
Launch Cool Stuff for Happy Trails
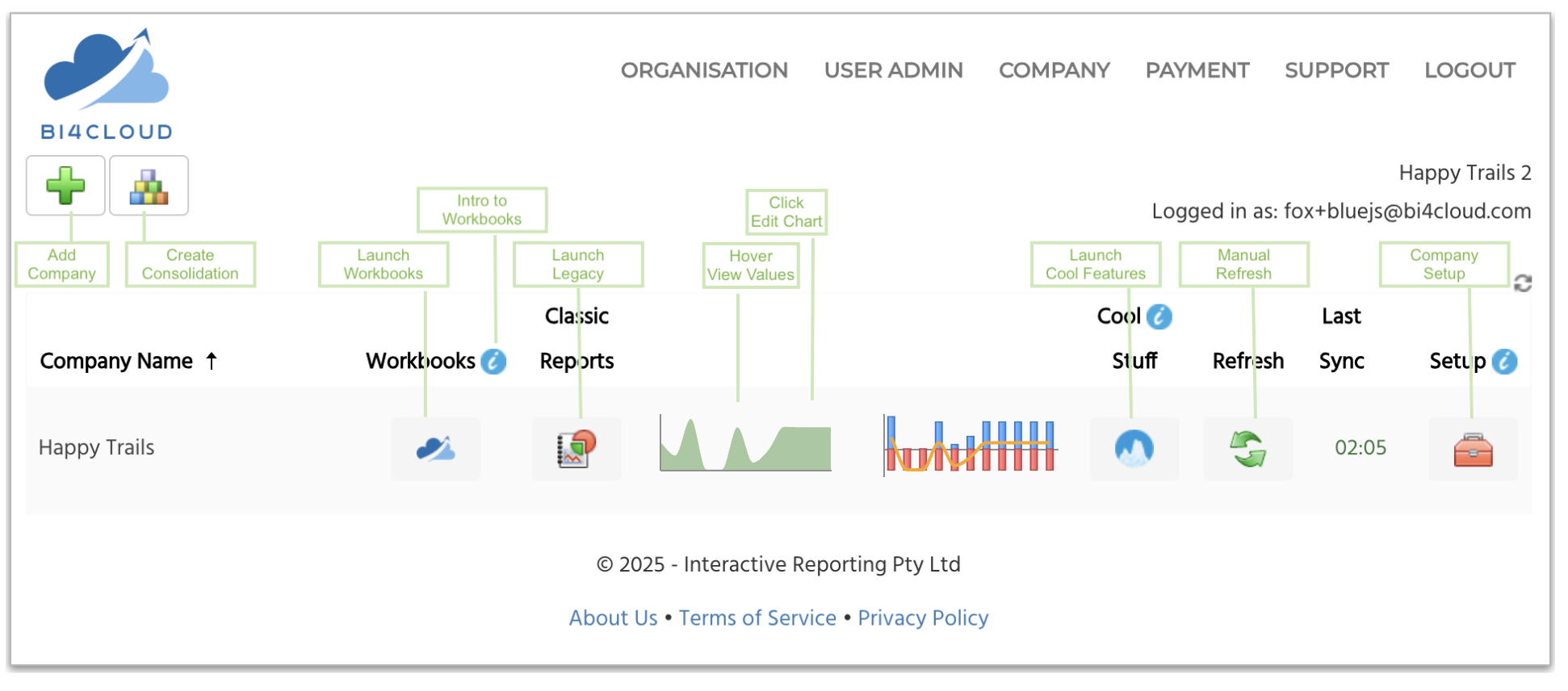[x=1134, y=449]
